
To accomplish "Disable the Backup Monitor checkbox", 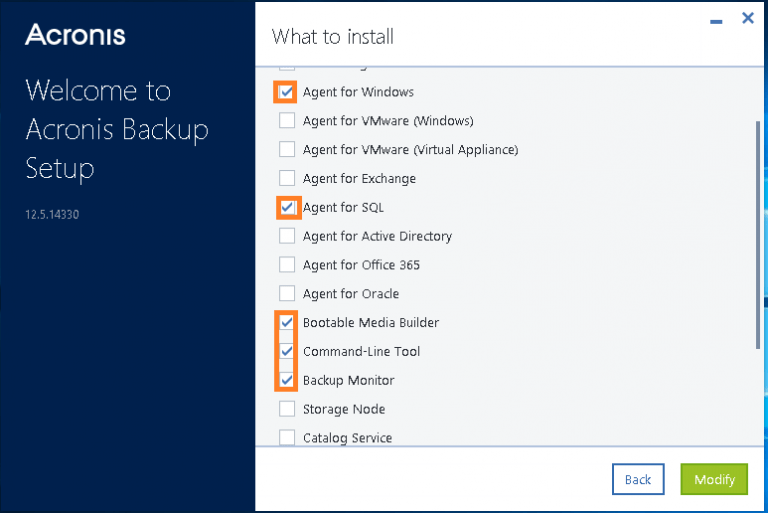I will [x=287, y=380].
